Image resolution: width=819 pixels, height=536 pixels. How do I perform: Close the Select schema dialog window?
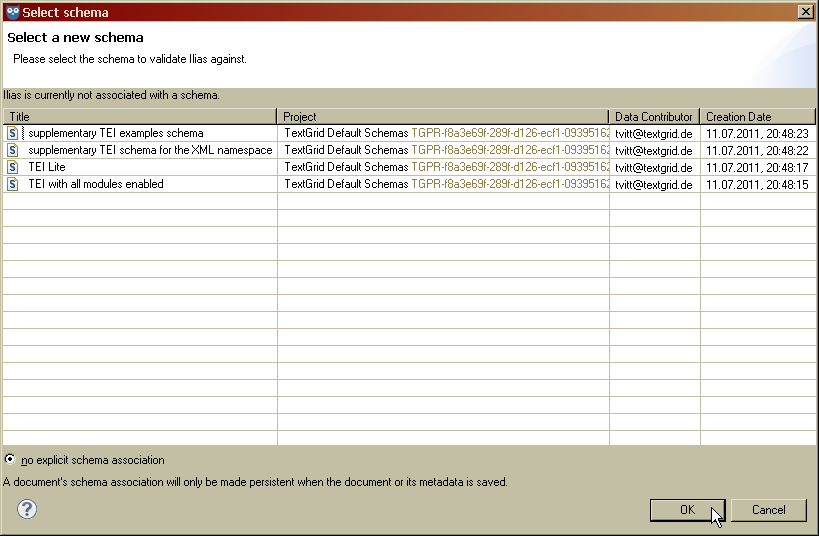(805, 12)
